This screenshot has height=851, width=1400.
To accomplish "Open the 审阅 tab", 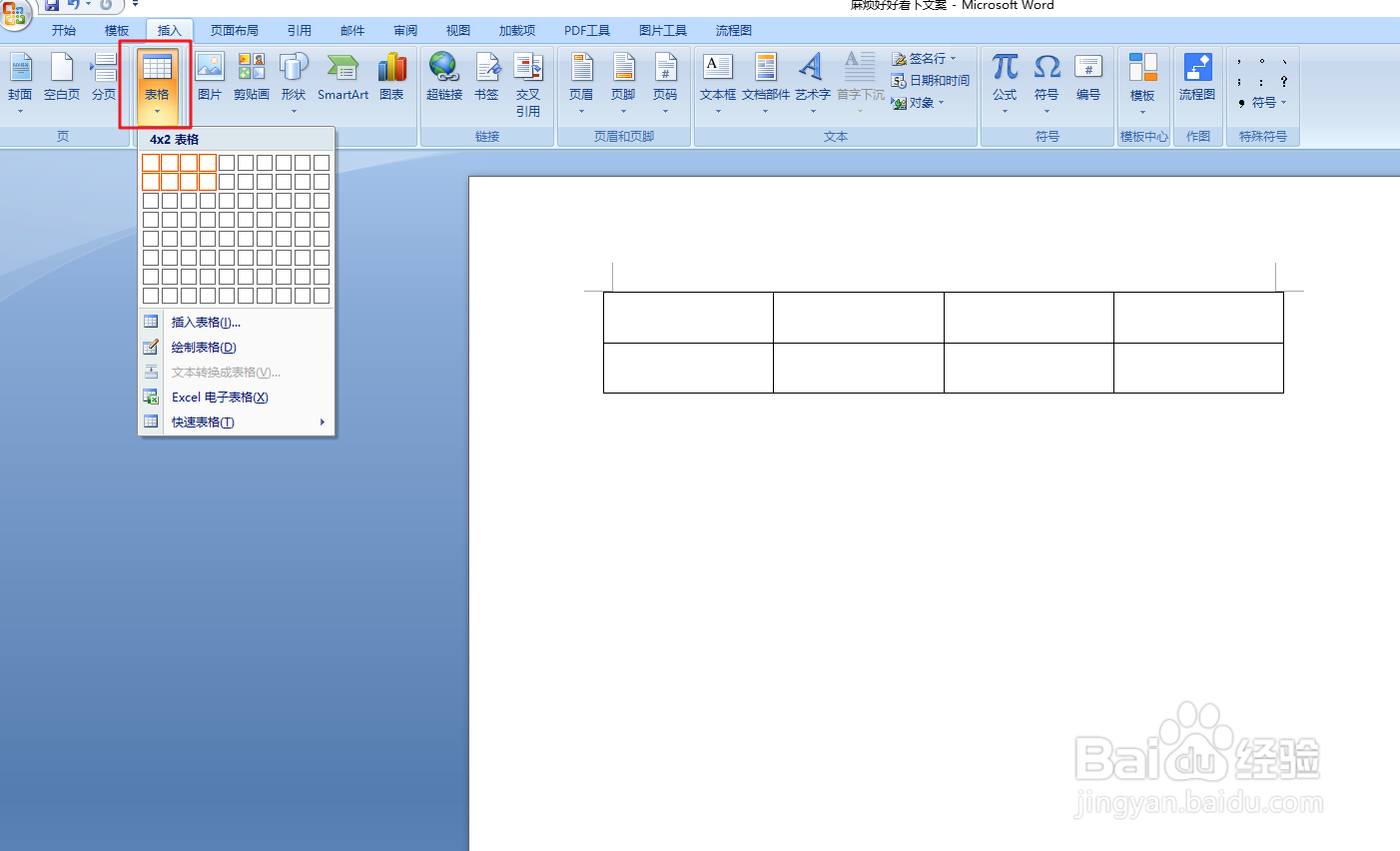I will (405, 31).
